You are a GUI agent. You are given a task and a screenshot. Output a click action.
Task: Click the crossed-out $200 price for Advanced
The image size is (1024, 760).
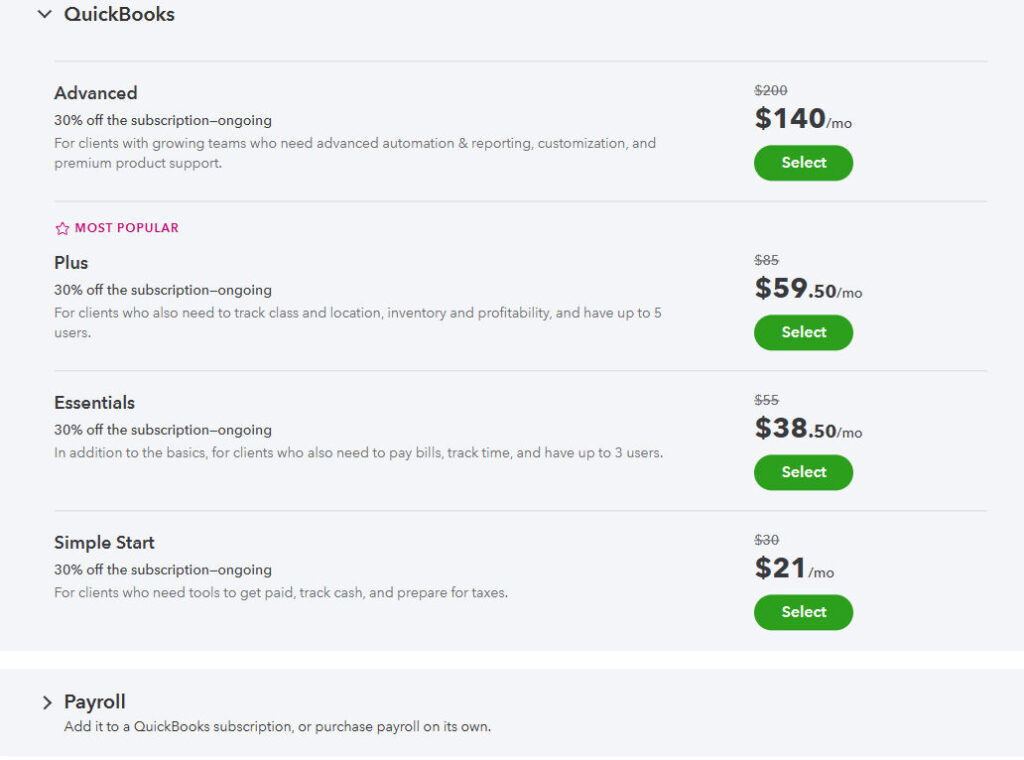coord(769,90)
